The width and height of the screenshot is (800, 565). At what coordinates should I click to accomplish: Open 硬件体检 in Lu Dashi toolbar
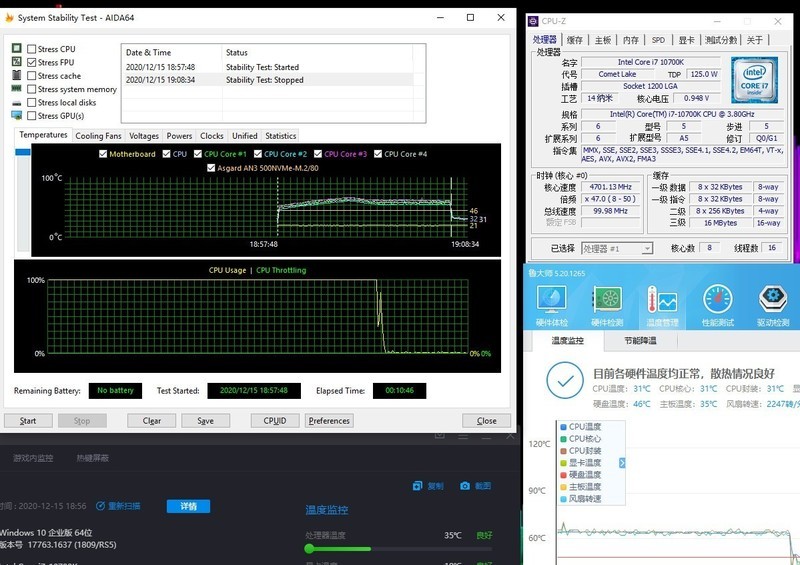tap(552, 304)
